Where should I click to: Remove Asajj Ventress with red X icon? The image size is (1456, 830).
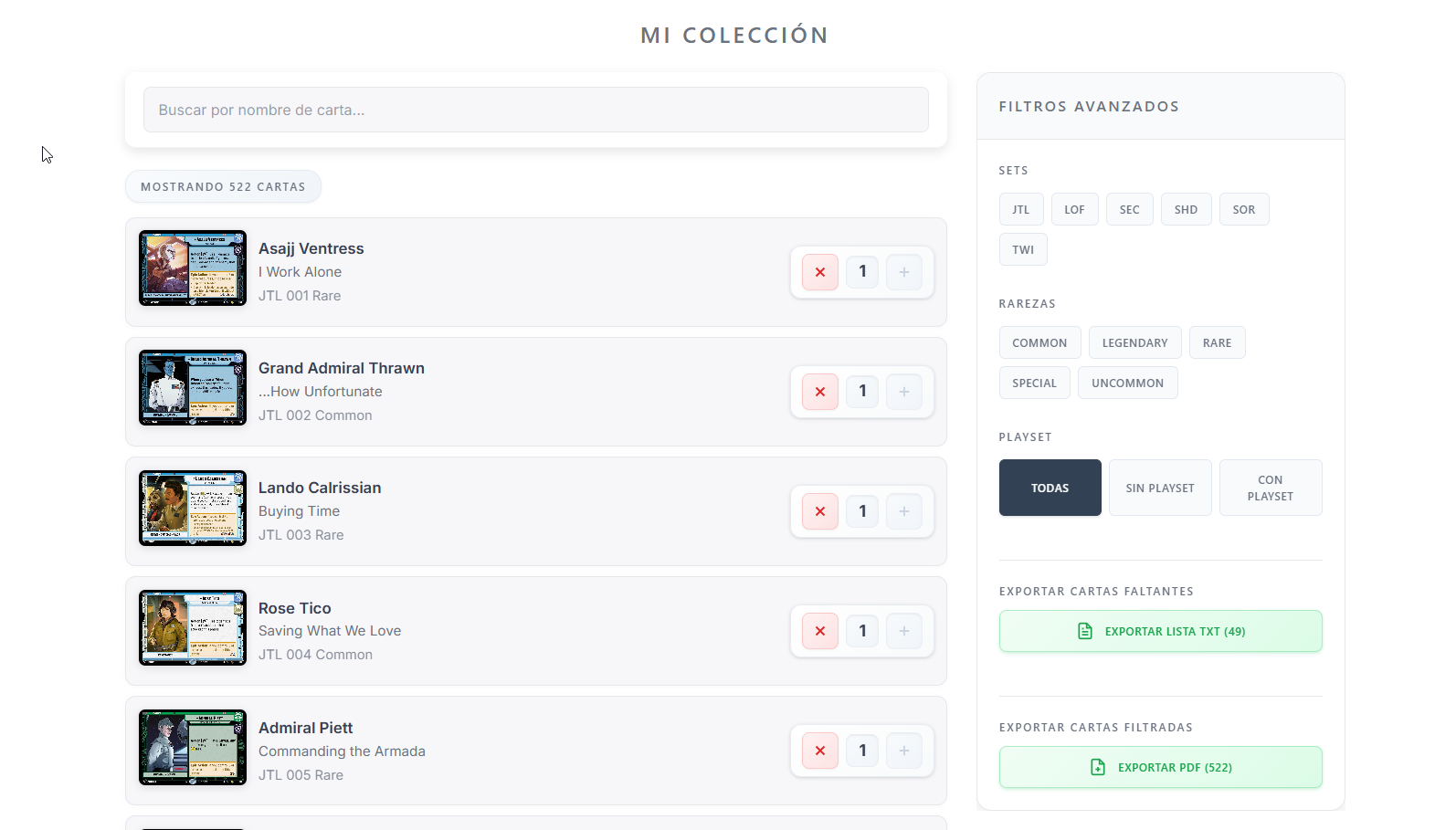tap(819, 272)
